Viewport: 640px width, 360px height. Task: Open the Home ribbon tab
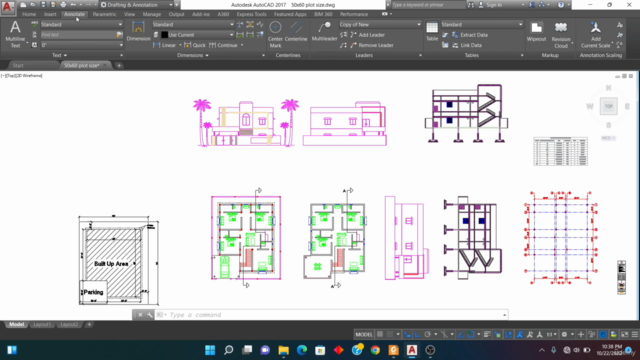pos(29,14)
